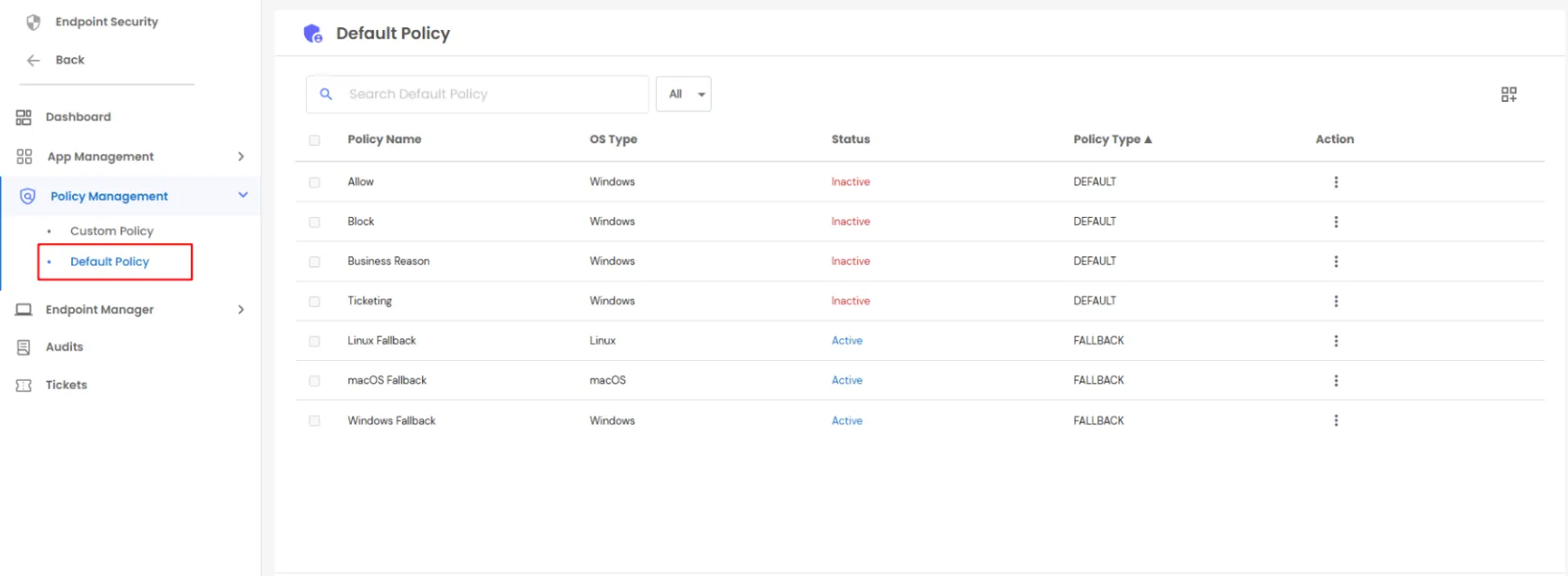Open the three-dot action menu for Allow policy
The height and width of the screenshot is (576, 1568).
coord(1335,182)
